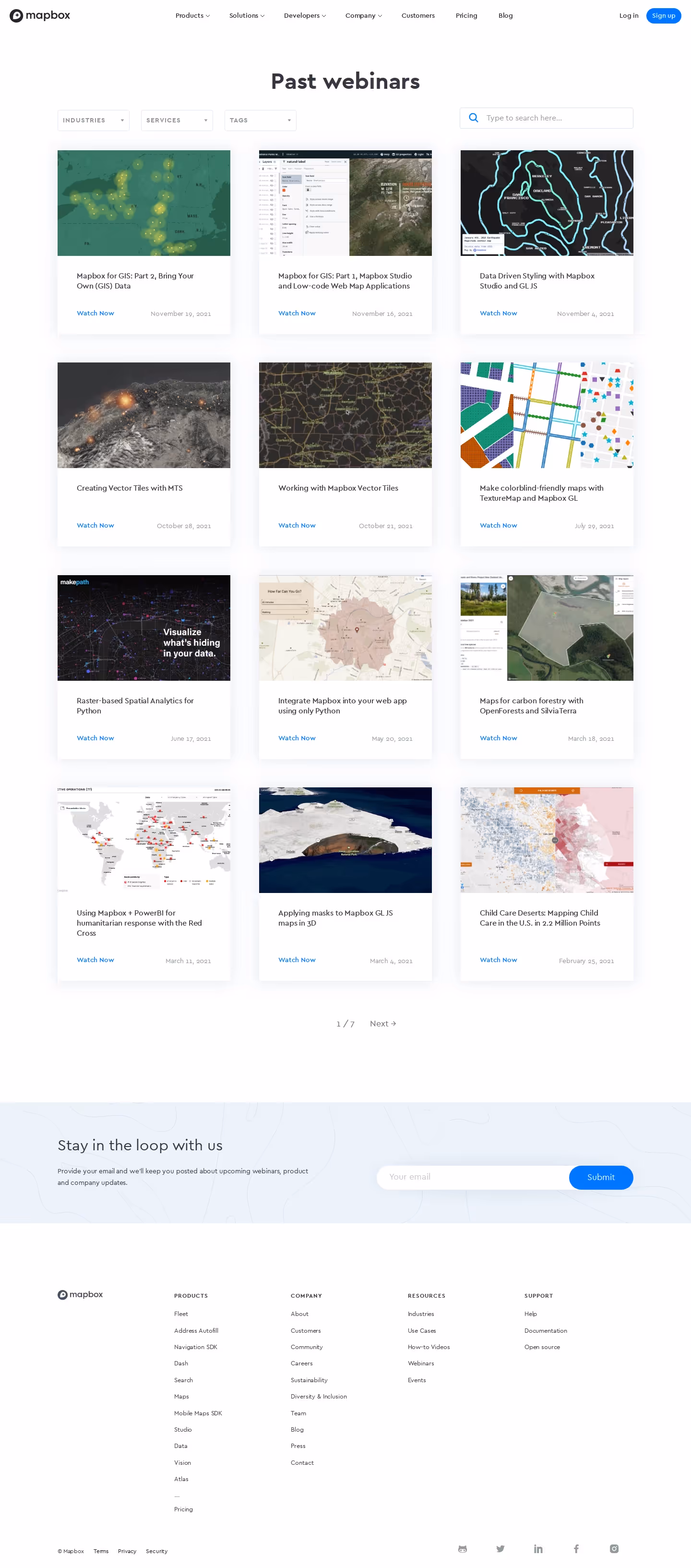691x1568 pixels.
Task: Click the Log in link
Action: pos(628,16)
